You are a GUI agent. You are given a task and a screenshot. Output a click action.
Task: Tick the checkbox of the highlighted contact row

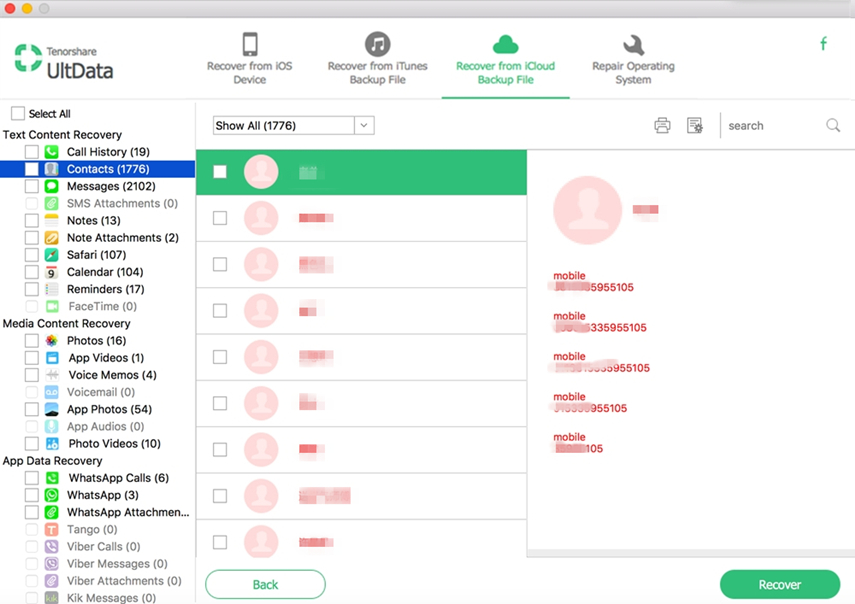[x=220, y=172]
